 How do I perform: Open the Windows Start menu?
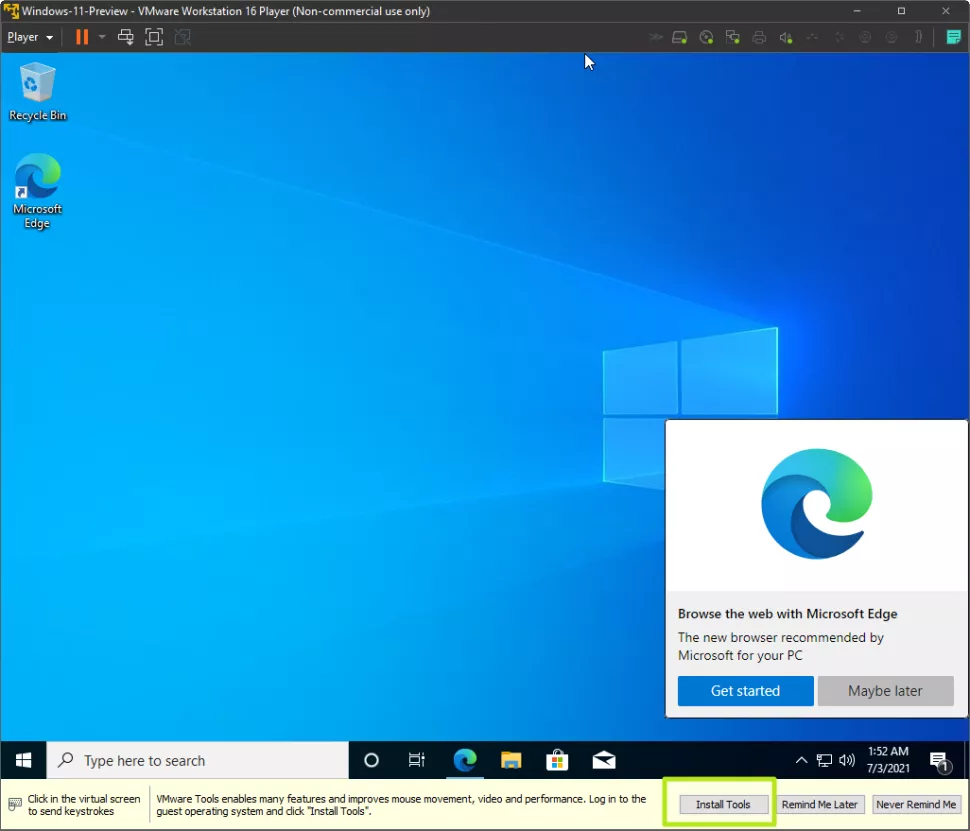click(24, 760)
